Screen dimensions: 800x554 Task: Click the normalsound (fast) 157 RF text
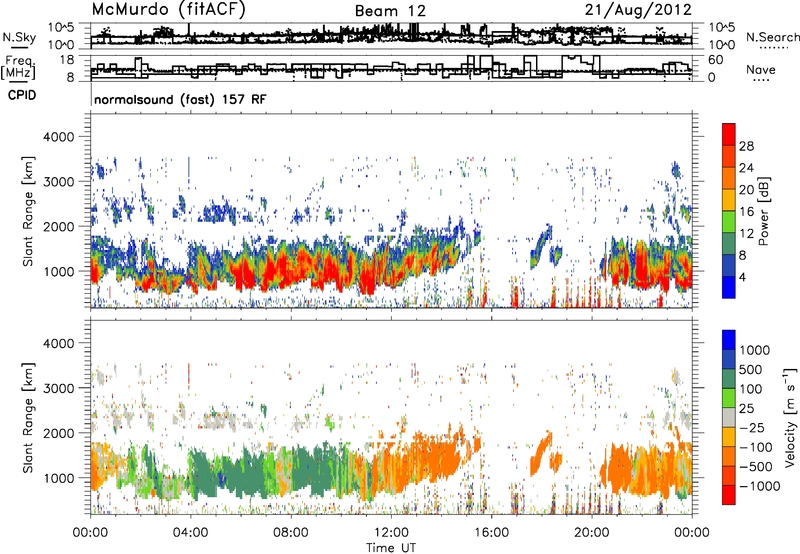pyautogui.click(x=180, y=99)
